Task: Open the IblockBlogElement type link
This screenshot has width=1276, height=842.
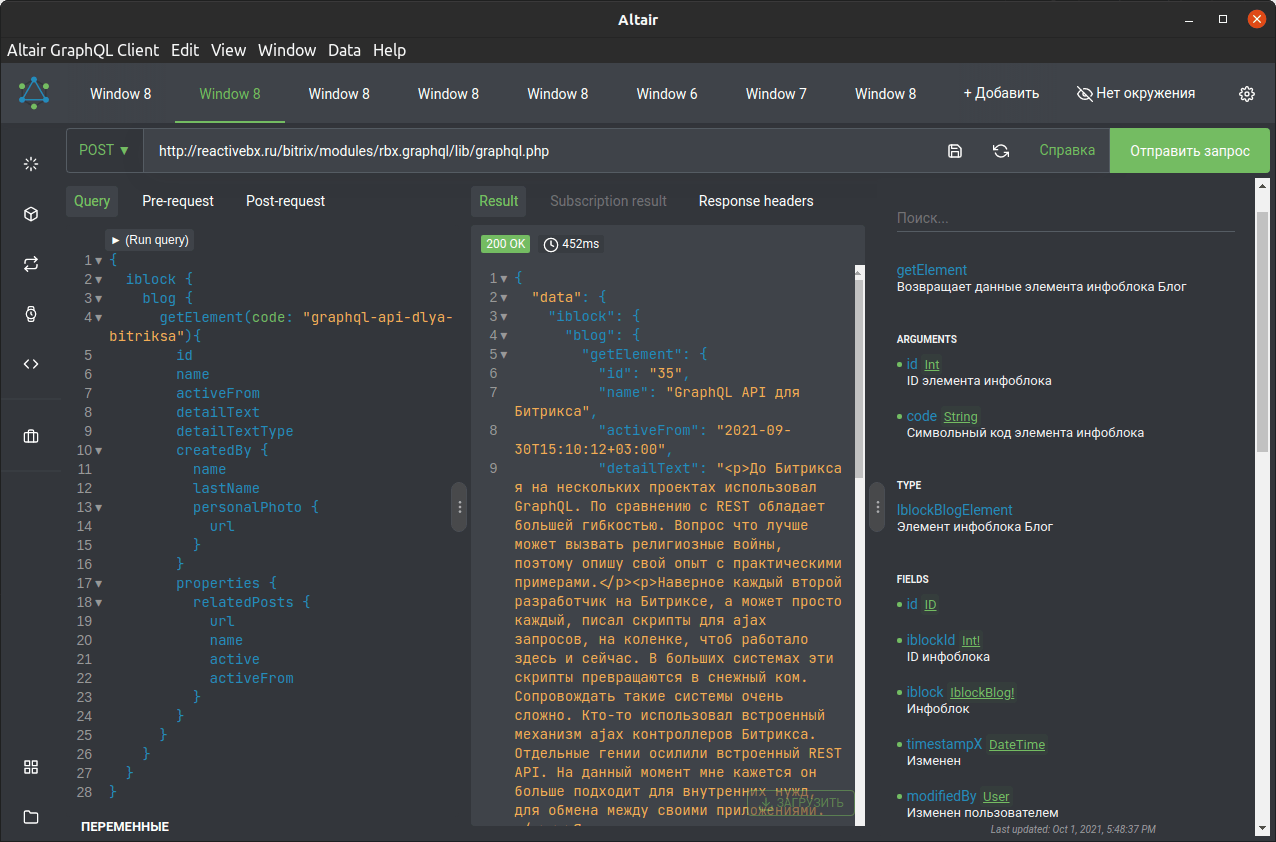Action: pos(955,510)
